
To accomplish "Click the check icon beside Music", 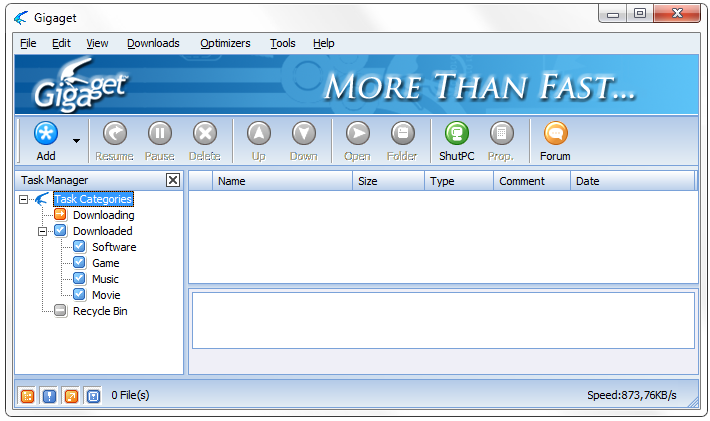I will pos(79,278).
